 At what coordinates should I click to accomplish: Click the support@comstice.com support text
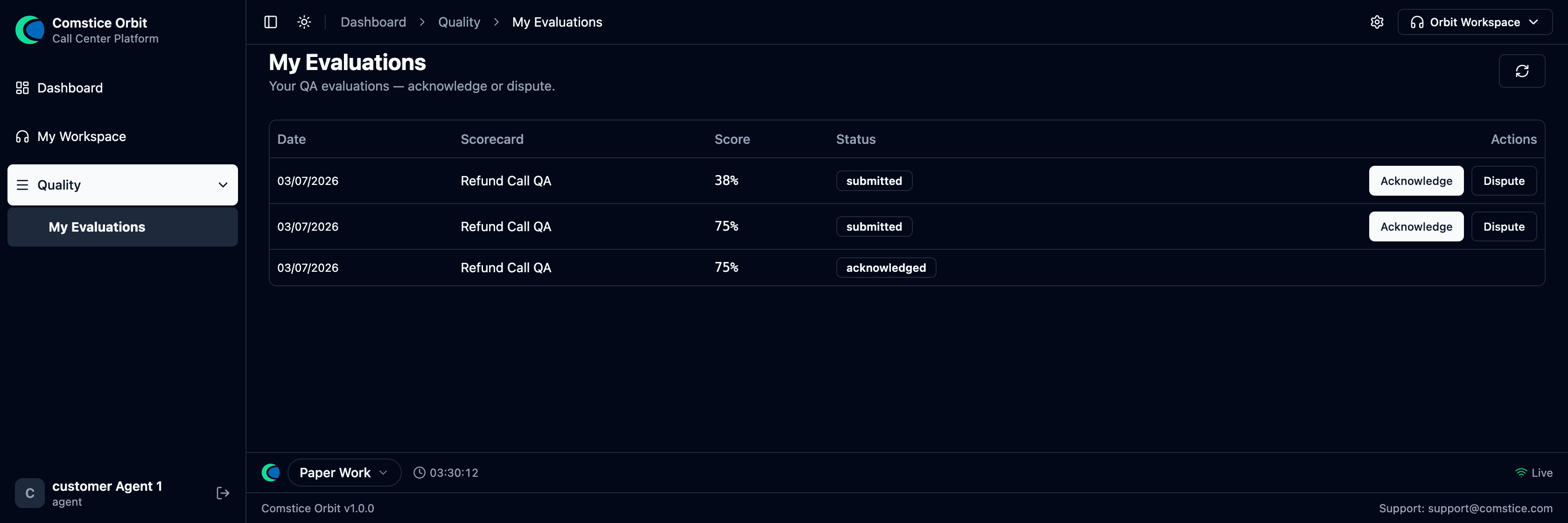pyautogui.click(x=1490, y=508)
